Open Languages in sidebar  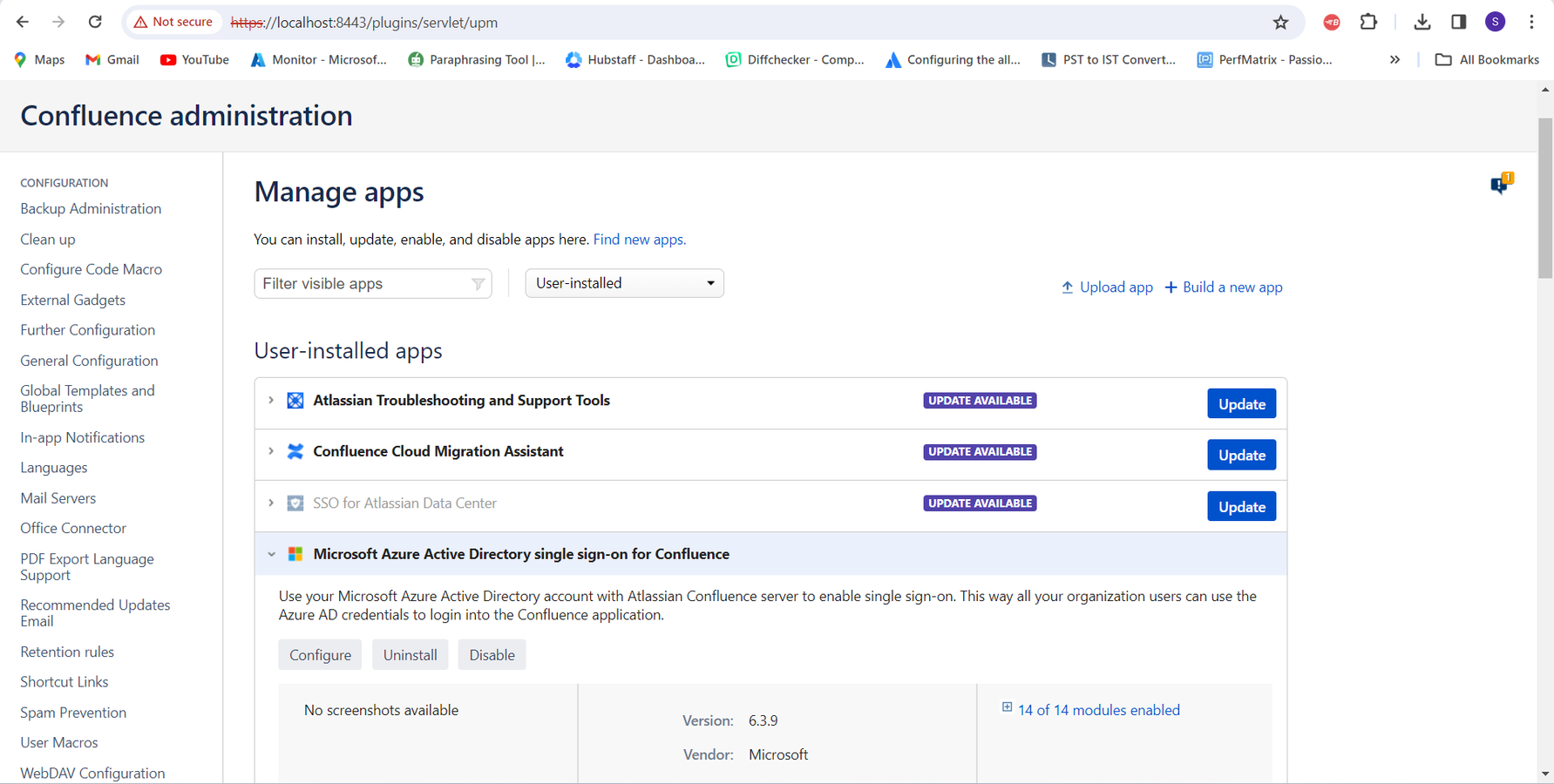[54, 468]
